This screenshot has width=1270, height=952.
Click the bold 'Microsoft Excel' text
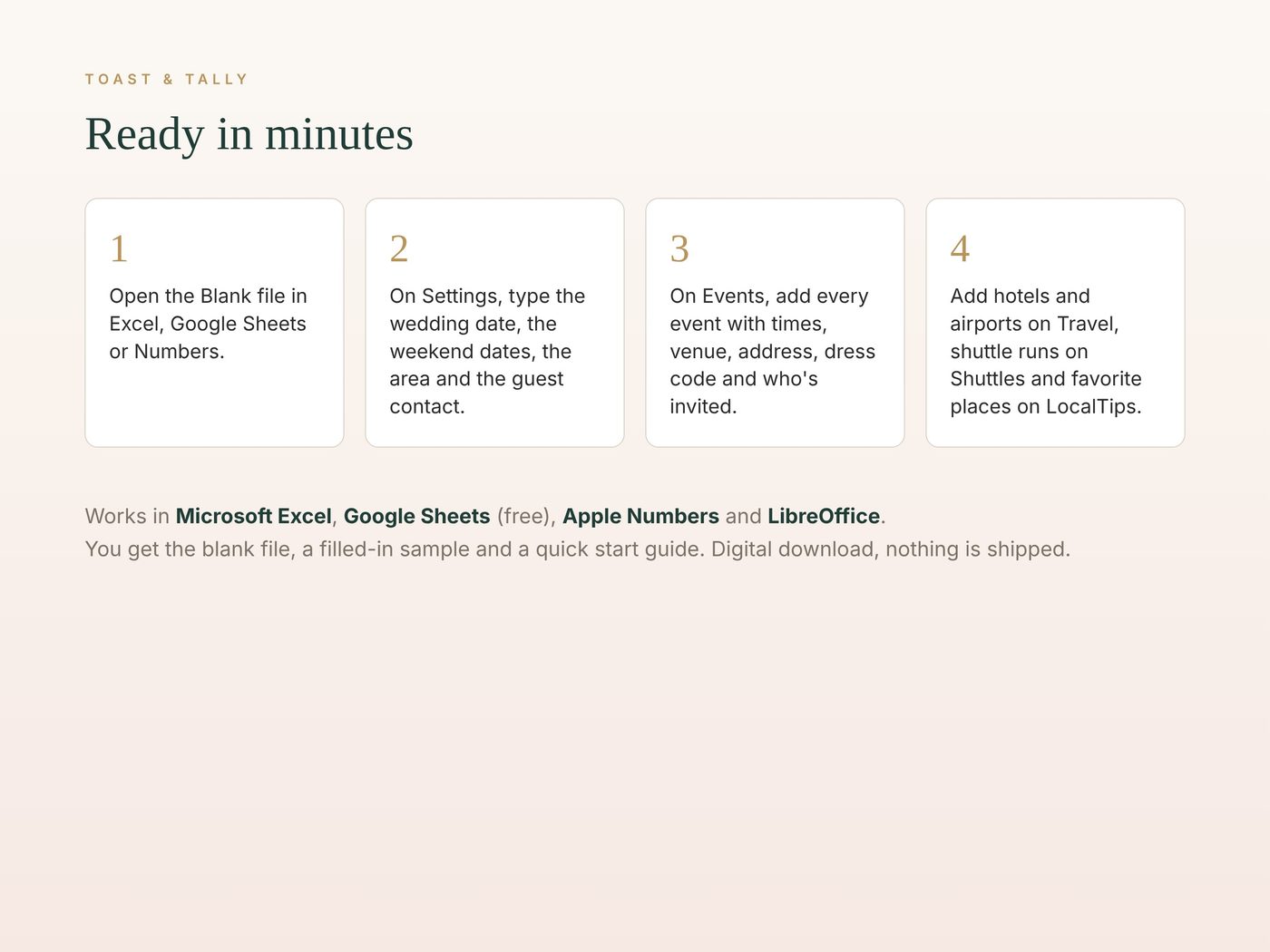[254, 516]
